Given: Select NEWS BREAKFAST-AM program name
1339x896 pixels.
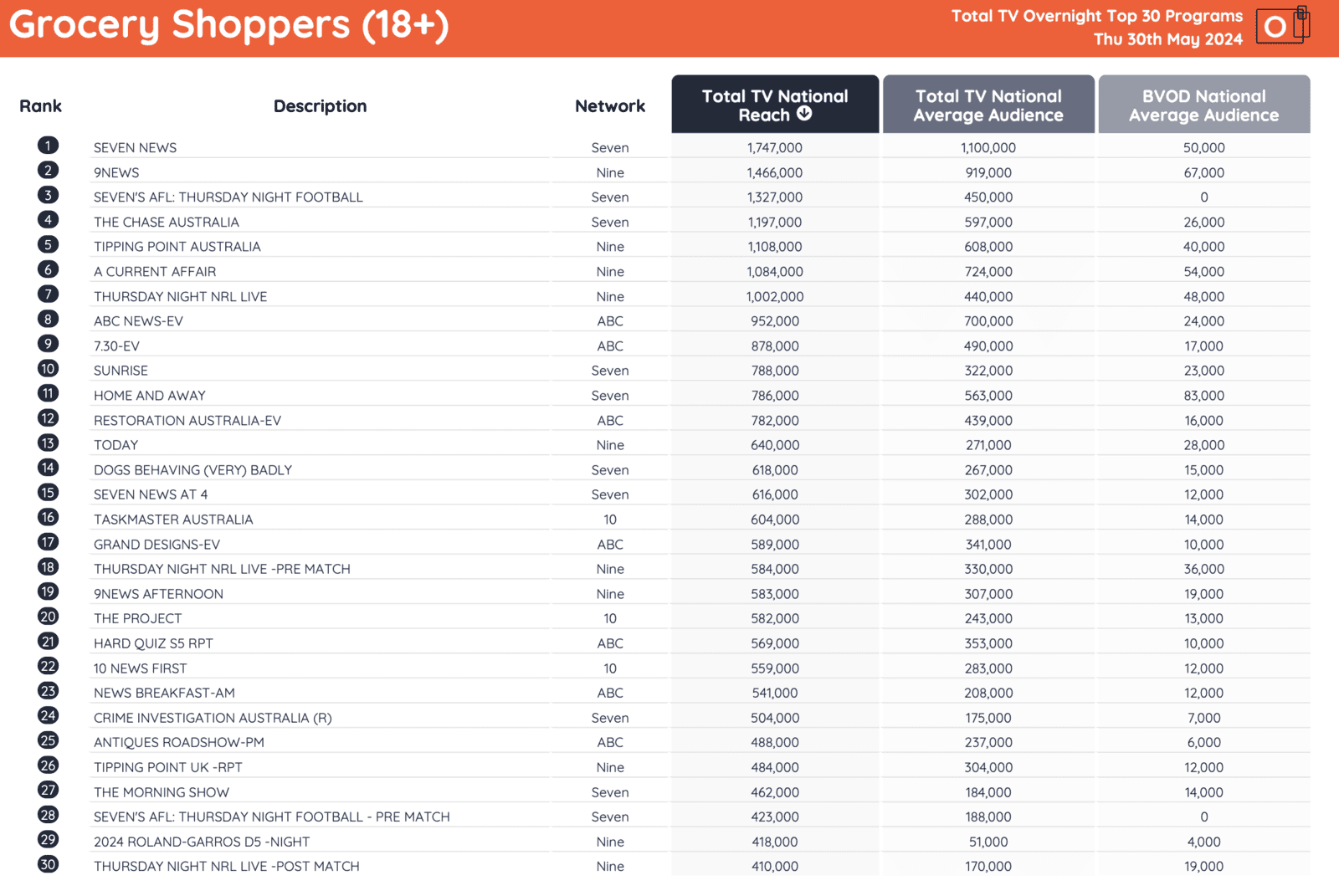Looking at the screenshot, I should [164, 693].
